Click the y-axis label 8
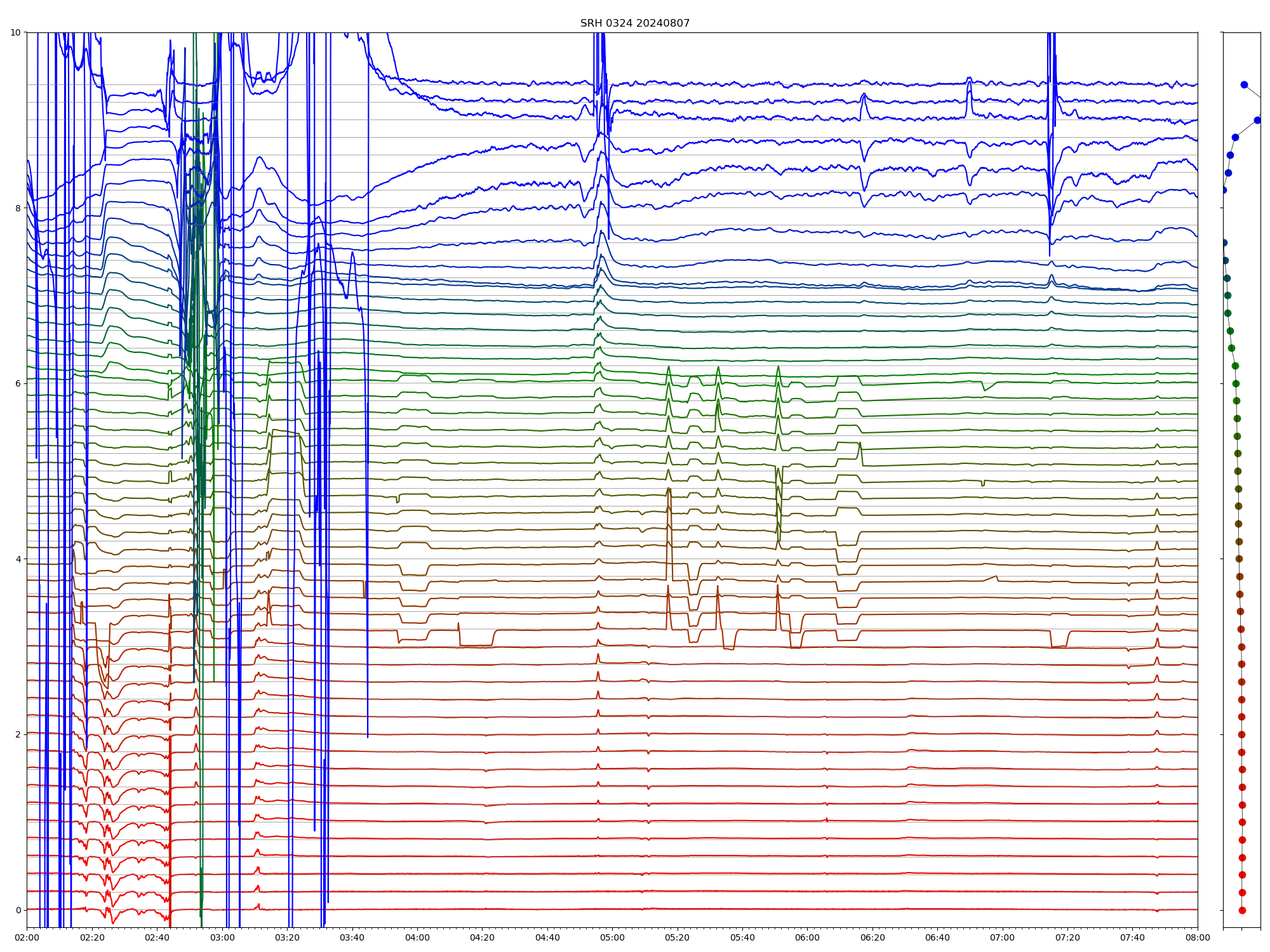 pos(18,208)
